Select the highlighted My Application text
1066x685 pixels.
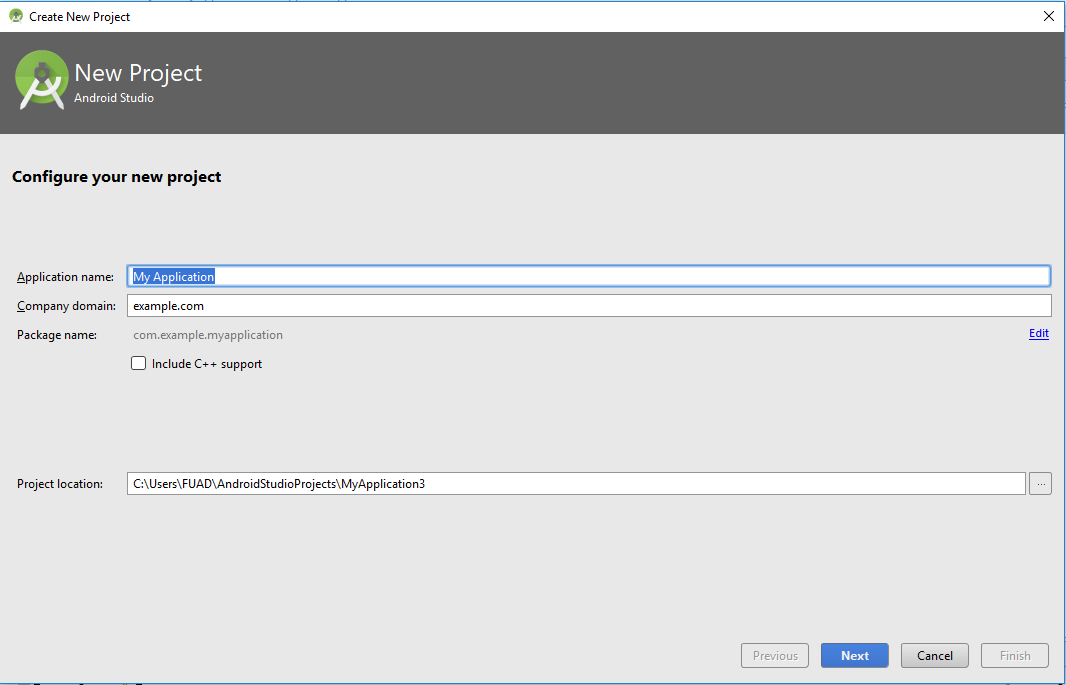click(171, 276)
